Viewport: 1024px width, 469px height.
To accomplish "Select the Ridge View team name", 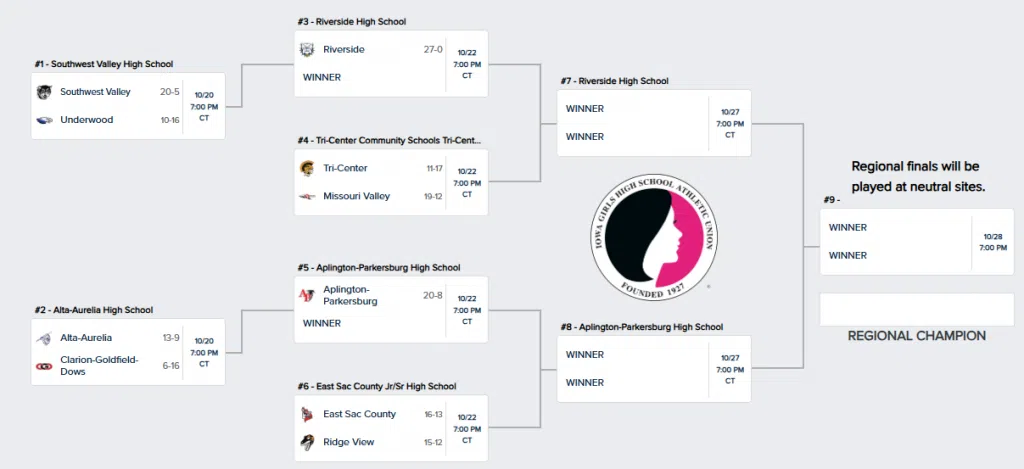I will (x=347, y=442).
